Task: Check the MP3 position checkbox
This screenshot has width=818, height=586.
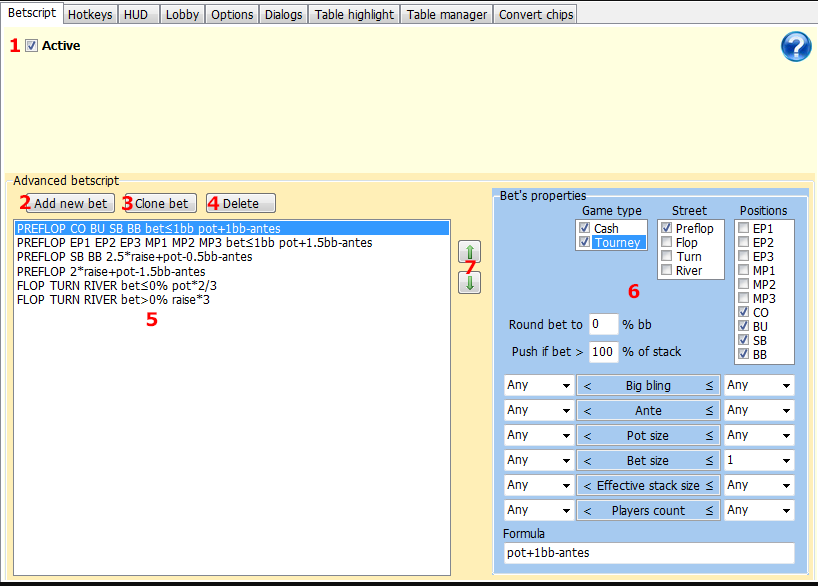Action: 744,298
